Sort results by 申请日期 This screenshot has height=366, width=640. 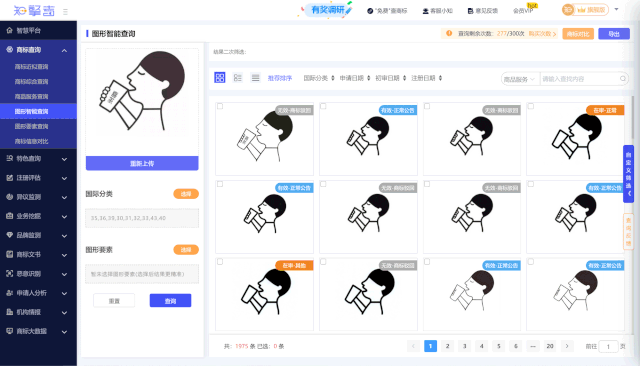pyautogui.click(x=355, y=78)
